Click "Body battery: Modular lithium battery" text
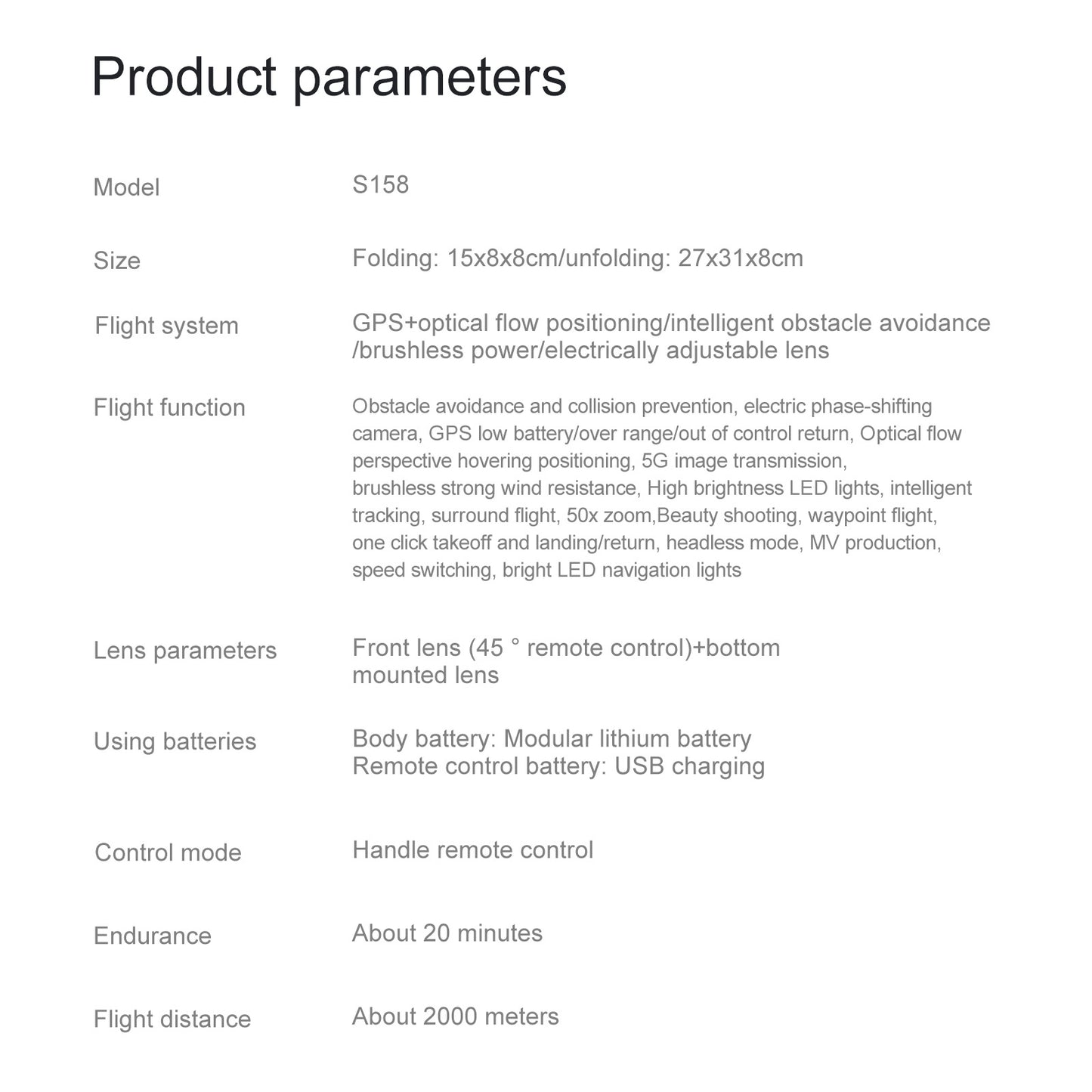 (552, 738)
